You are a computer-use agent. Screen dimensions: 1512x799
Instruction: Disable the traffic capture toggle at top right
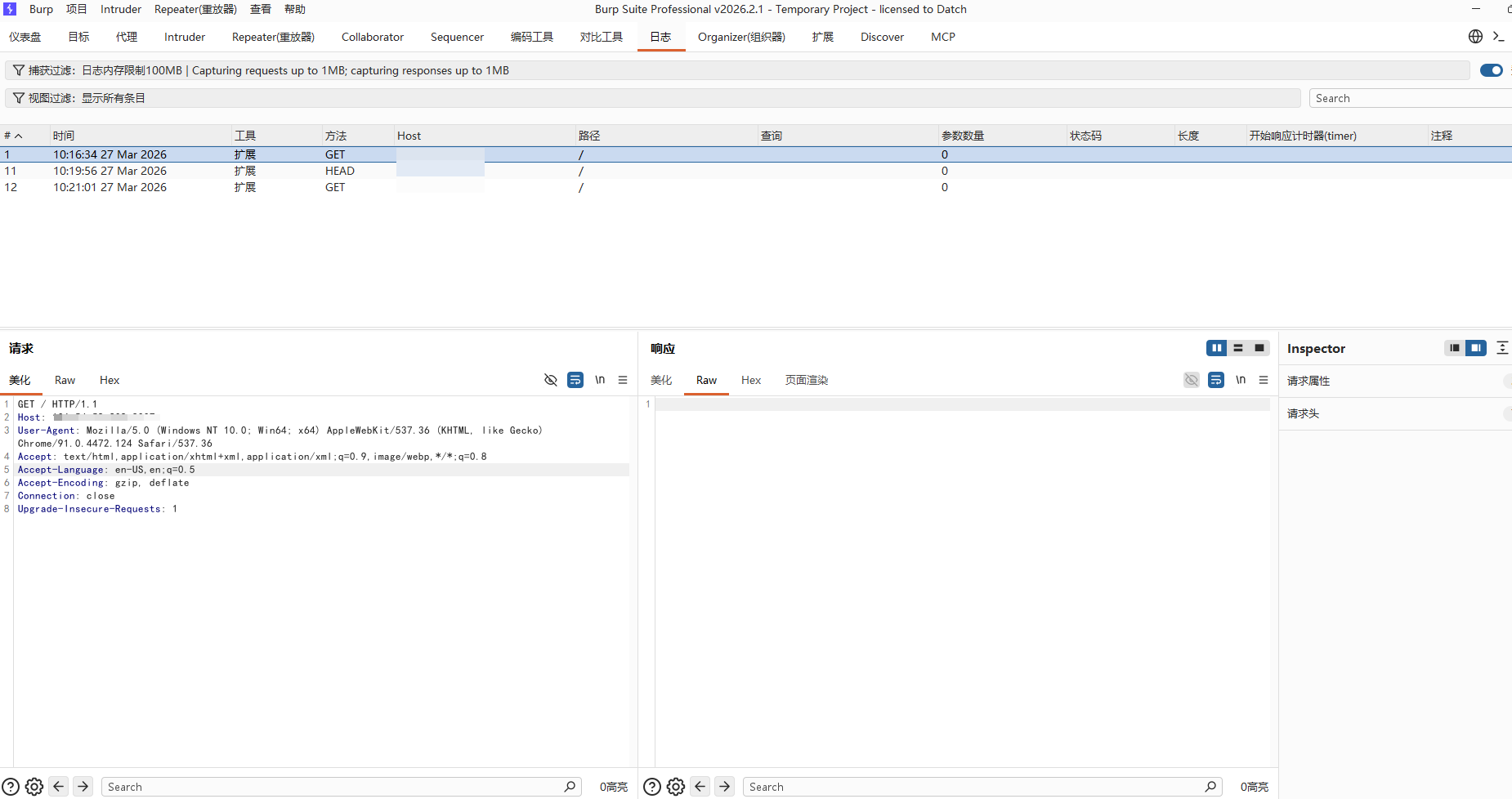pyautogui.click(x=1492, y=70)
